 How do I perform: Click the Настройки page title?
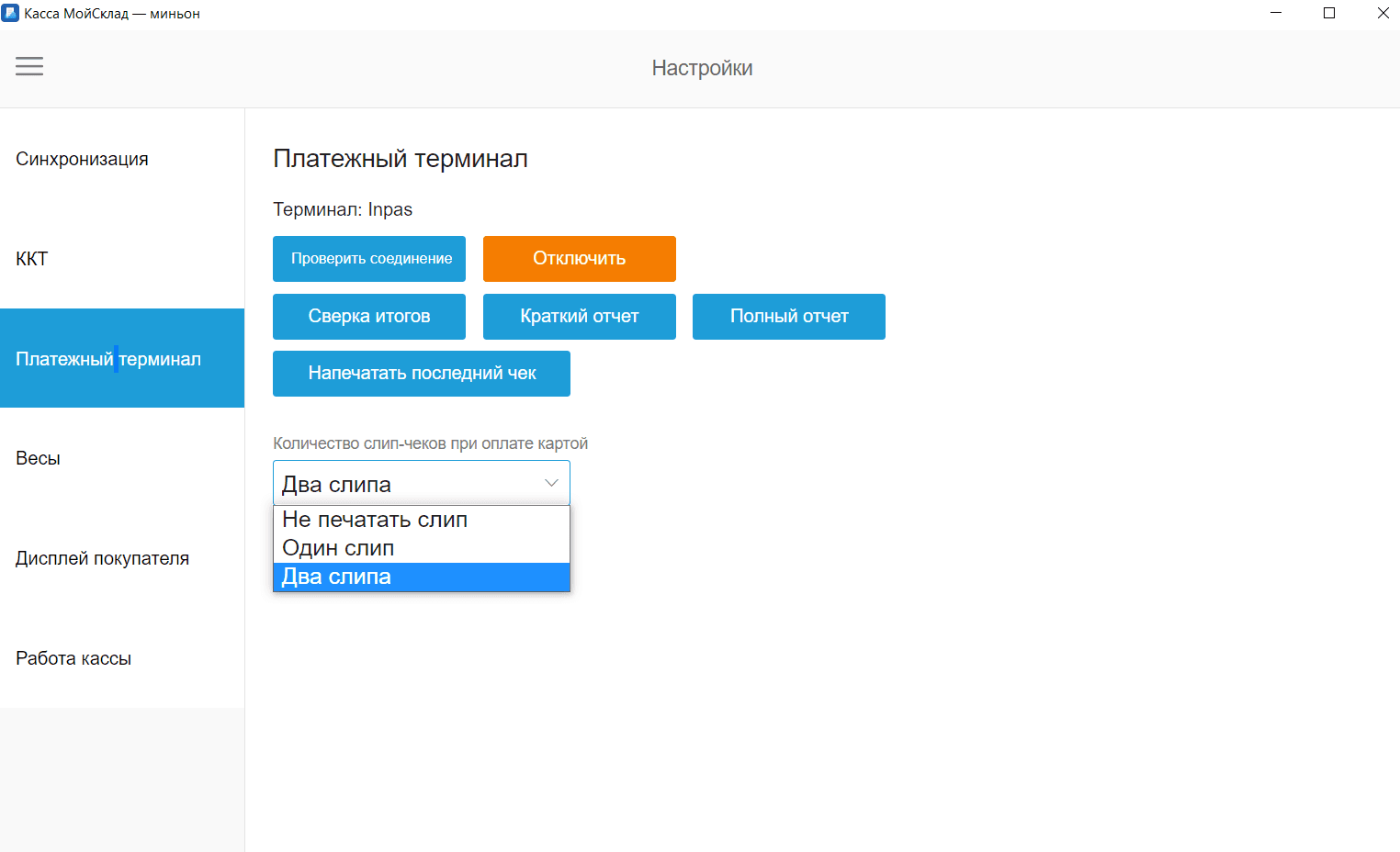pyautogui.click(x=702, y=67)
